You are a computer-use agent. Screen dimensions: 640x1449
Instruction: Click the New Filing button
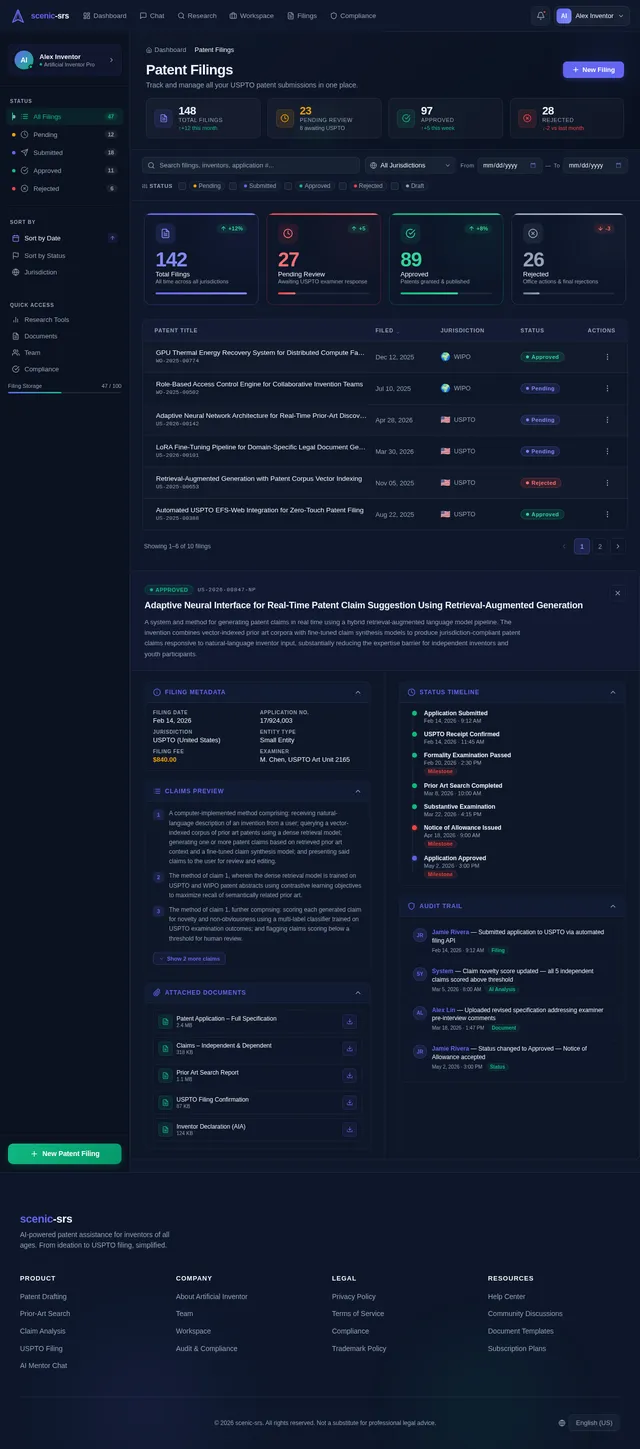[x=593, y=70]
